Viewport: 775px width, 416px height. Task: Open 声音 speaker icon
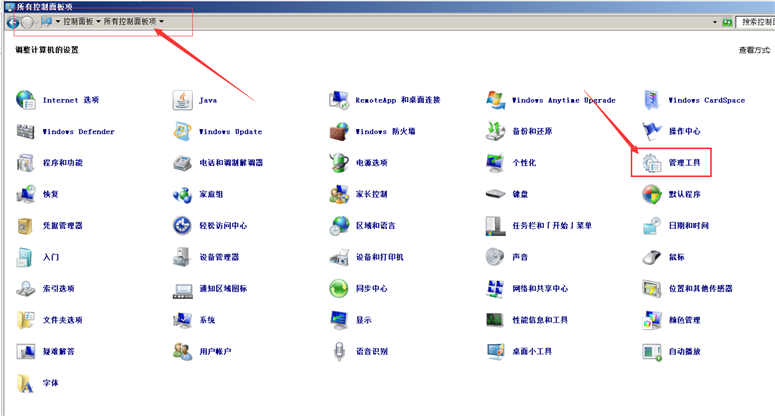[495, 257]
